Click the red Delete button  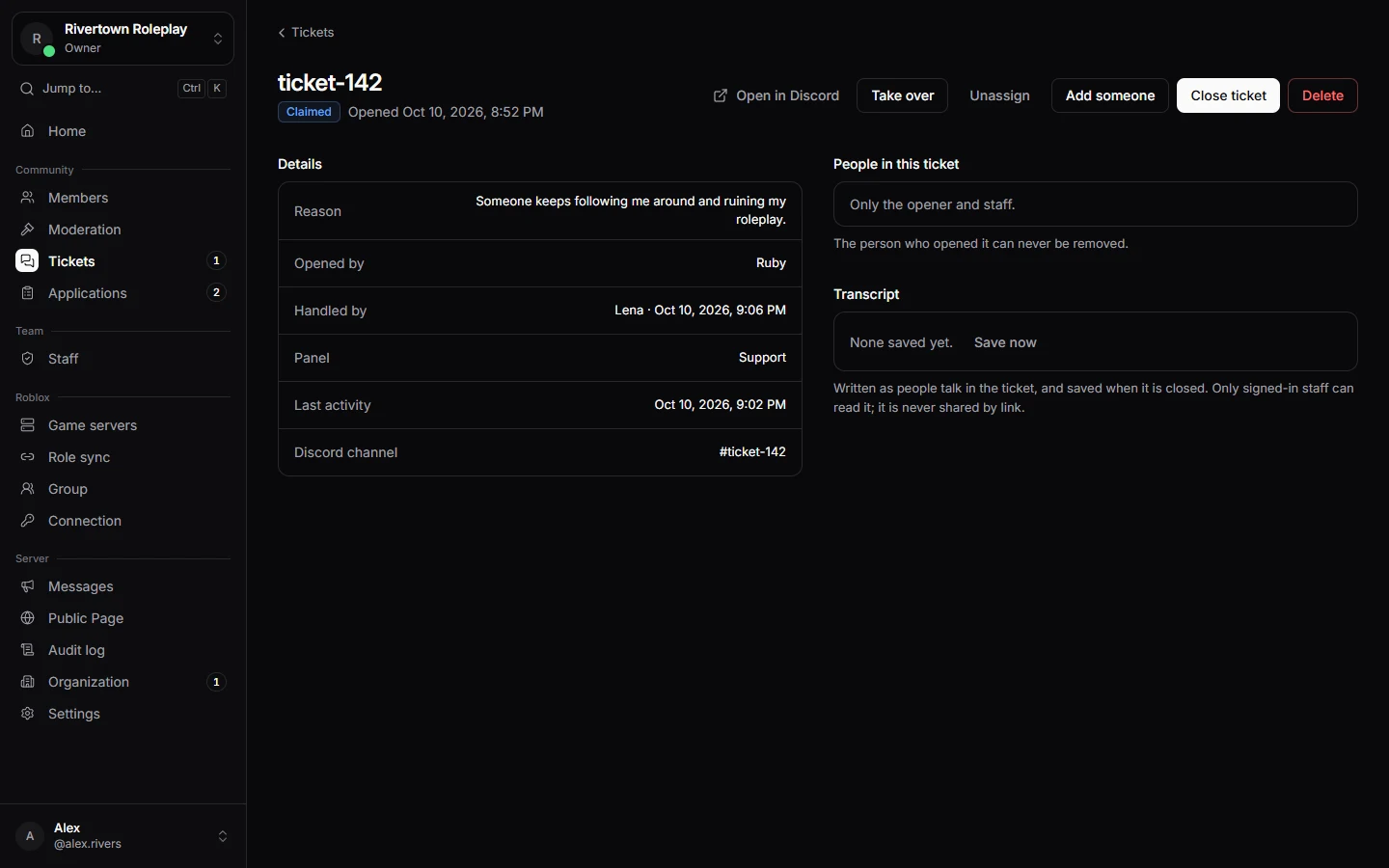[x=1322, y=95]
